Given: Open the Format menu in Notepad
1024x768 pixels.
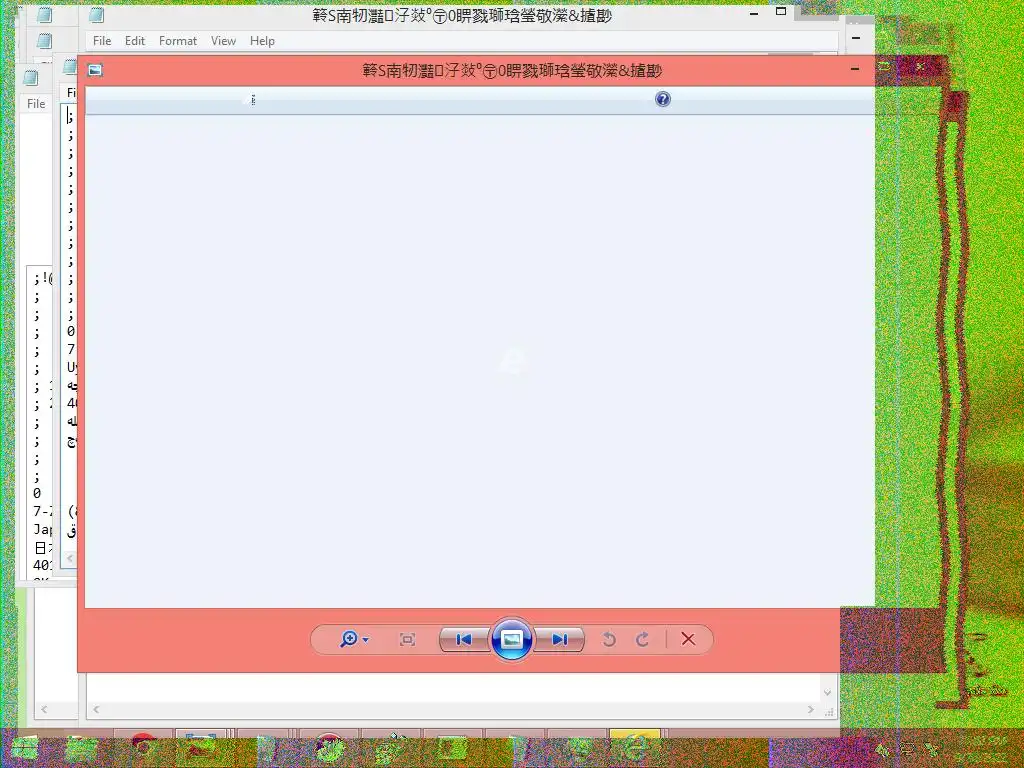Looking at the screenshot, I should [178, 40].
